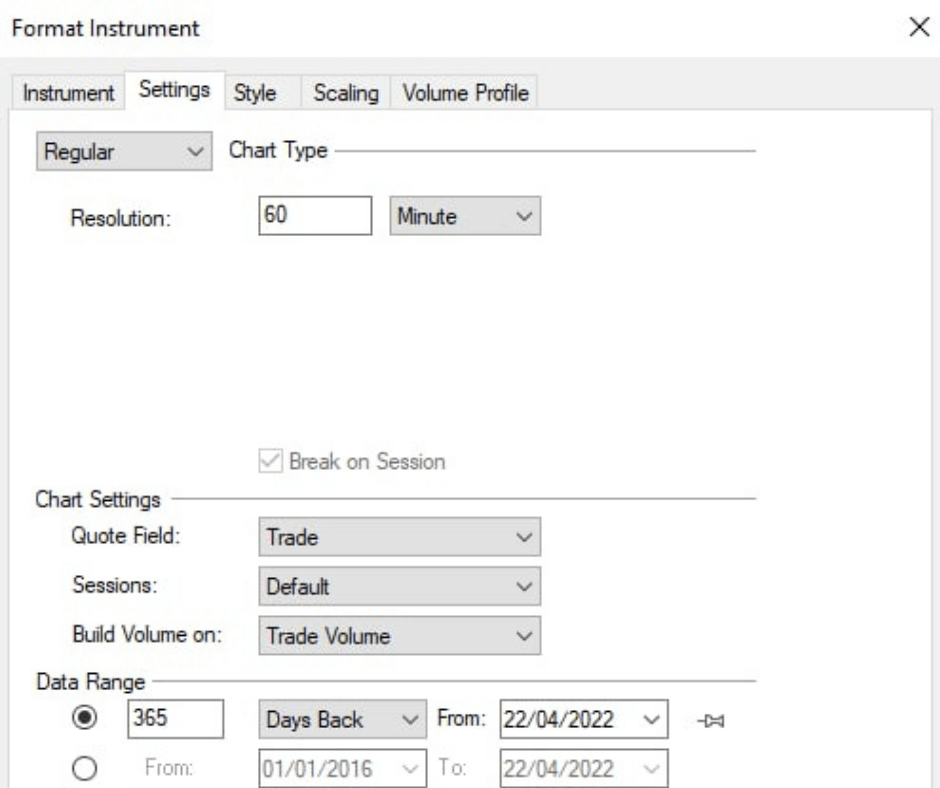Toggle the Break on Session checkbox
Viewport: 940px width, 788px height.
pos(267,462)
